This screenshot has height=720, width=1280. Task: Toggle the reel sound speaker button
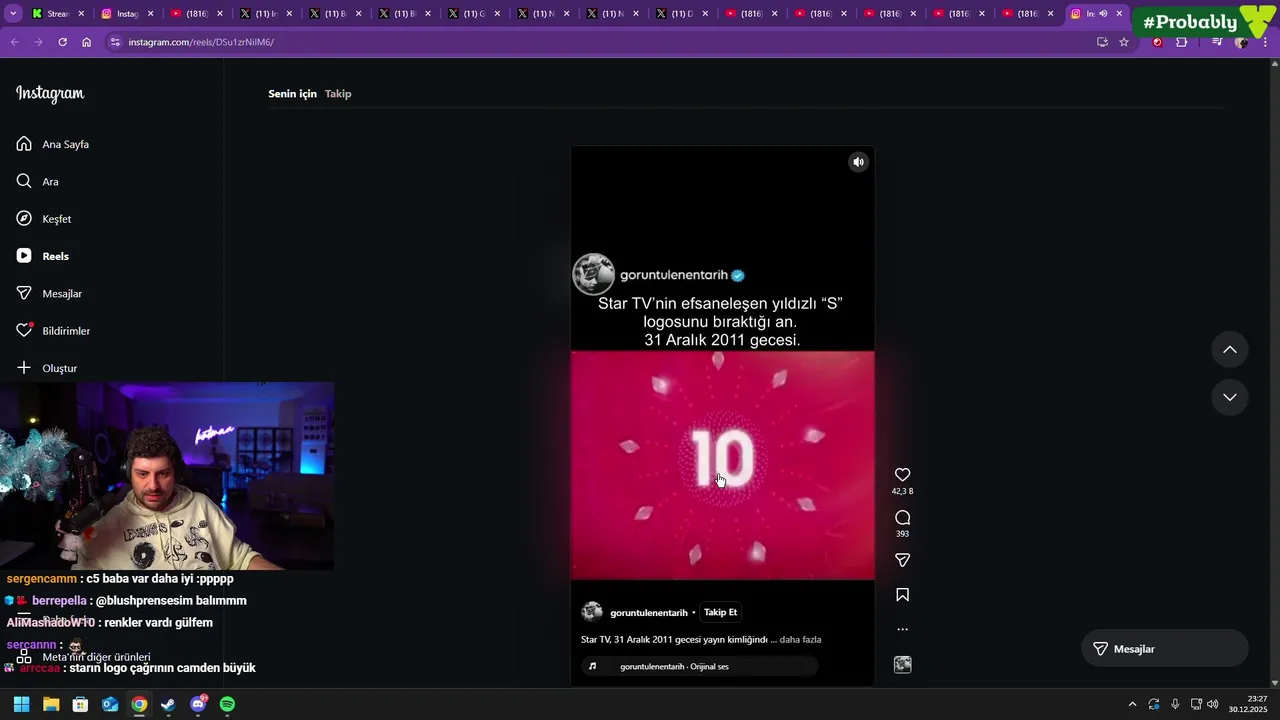tap(858, 162)
